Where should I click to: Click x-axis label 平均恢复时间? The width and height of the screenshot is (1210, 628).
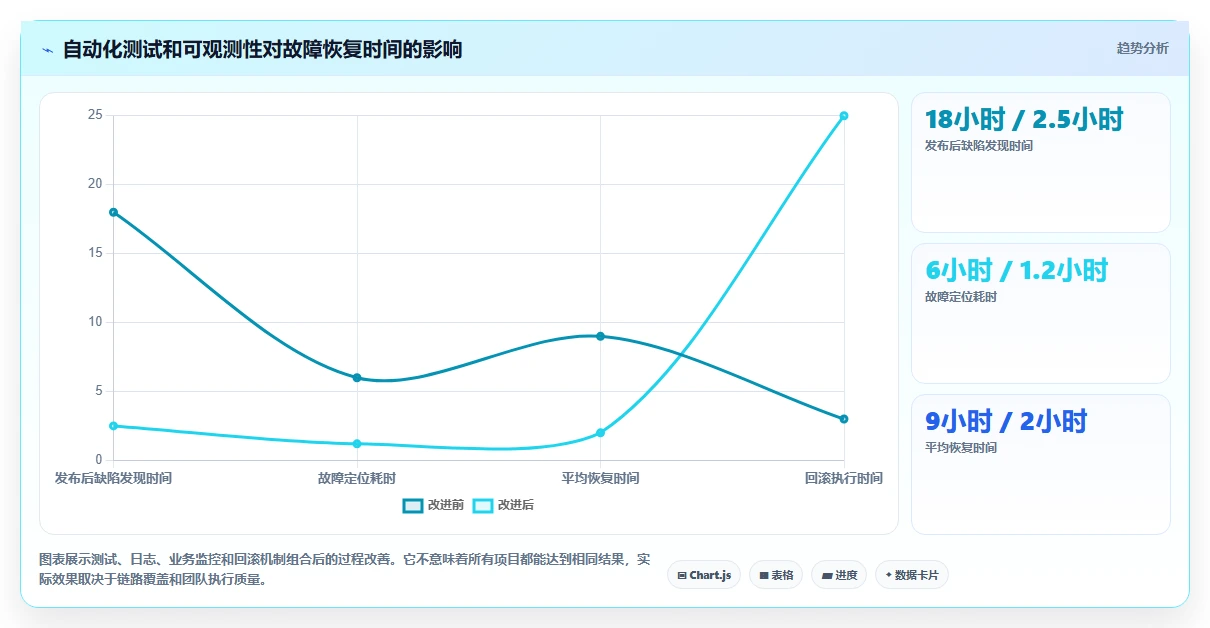point(600,478)
